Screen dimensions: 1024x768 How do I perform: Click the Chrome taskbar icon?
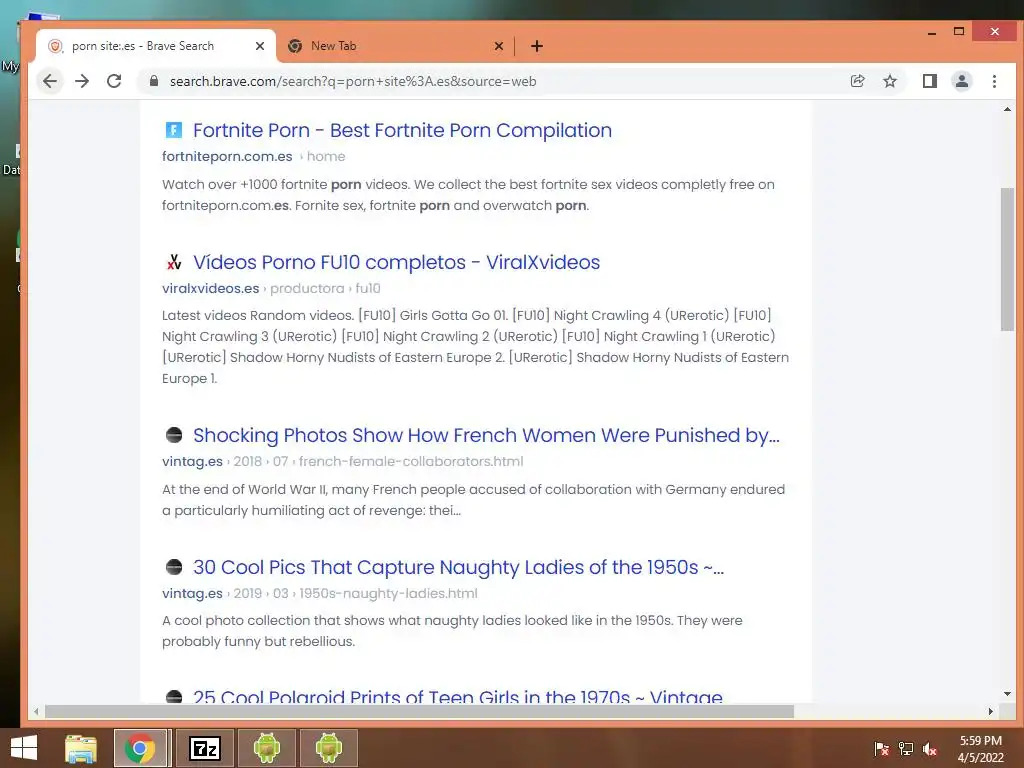point(140,748)
